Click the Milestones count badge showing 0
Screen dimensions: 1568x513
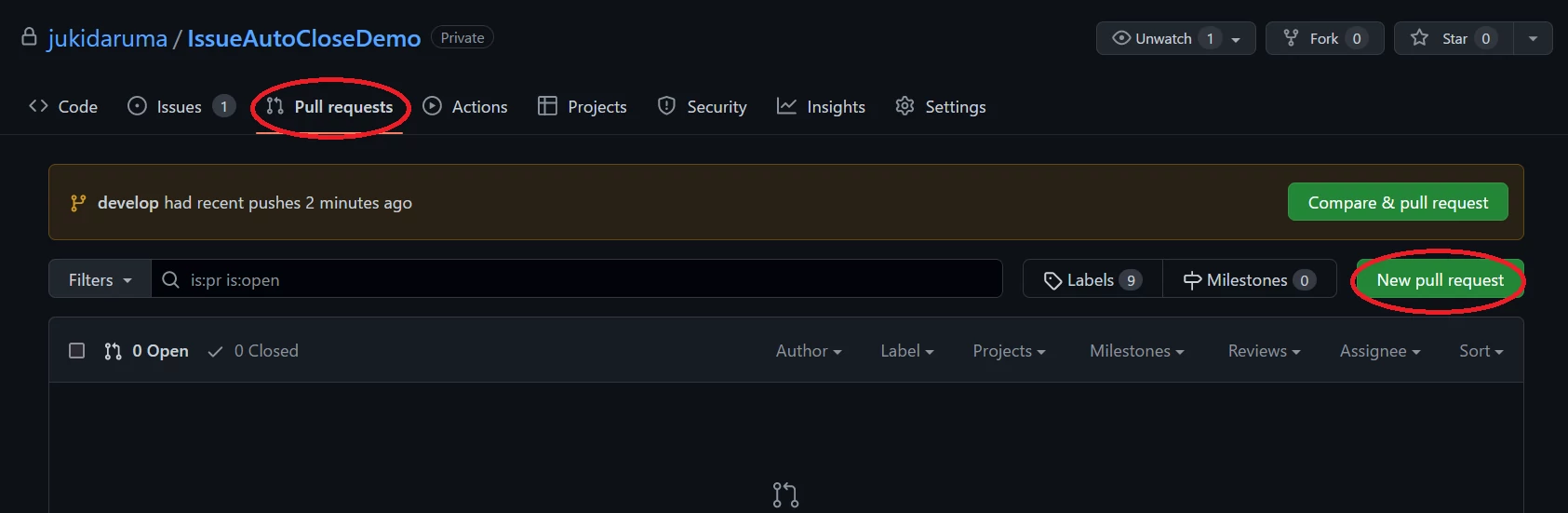[x=1305, y=280]
